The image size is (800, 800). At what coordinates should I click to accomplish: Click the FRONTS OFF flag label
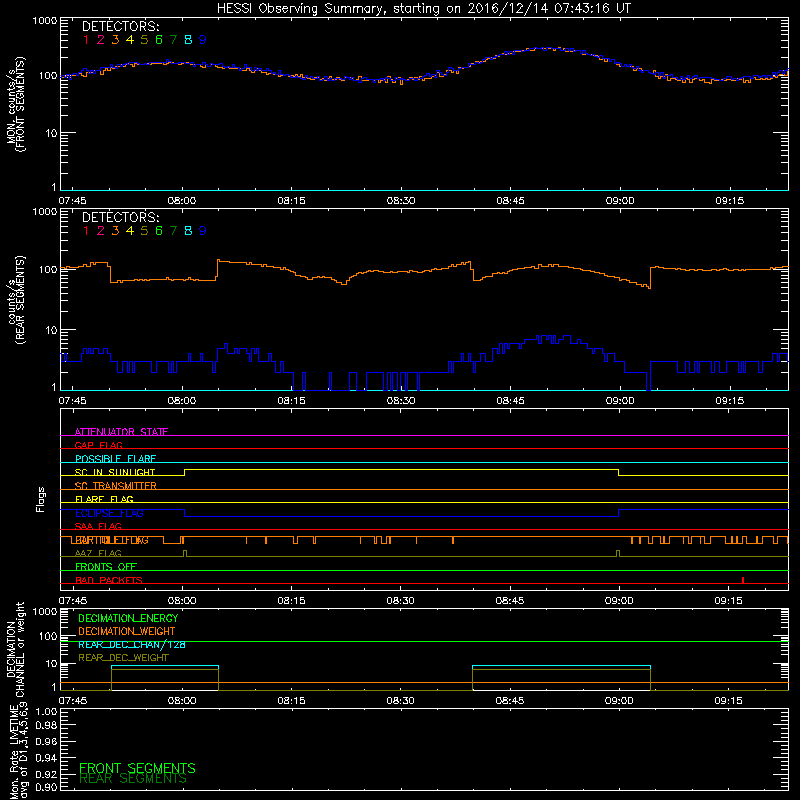[106, 567]
